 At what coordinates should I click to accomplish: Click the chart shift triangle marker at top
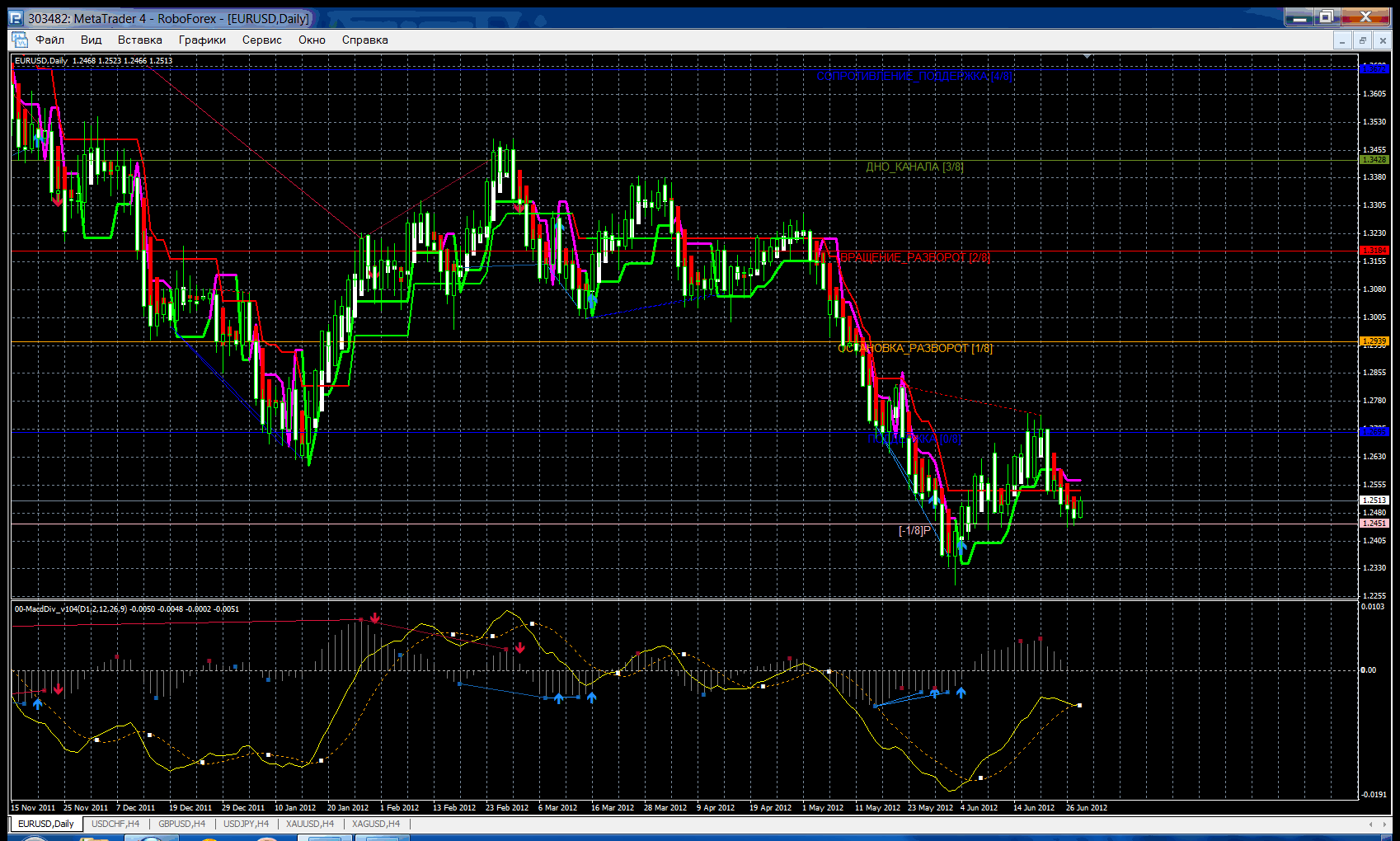coord(1088,56)
